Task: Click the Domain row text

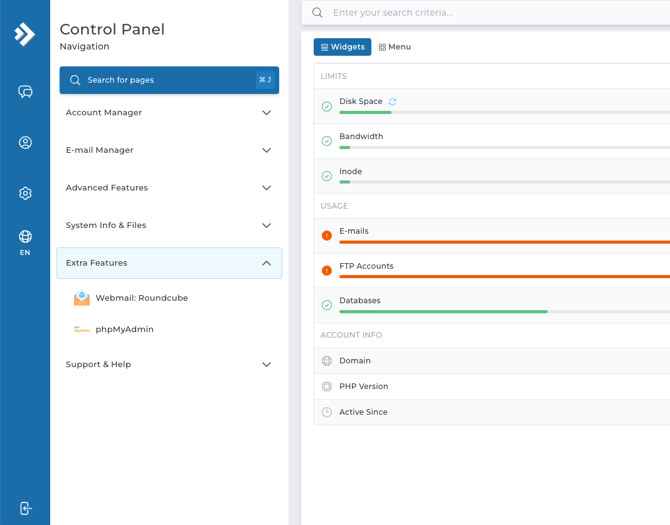Action: point(355,361)
